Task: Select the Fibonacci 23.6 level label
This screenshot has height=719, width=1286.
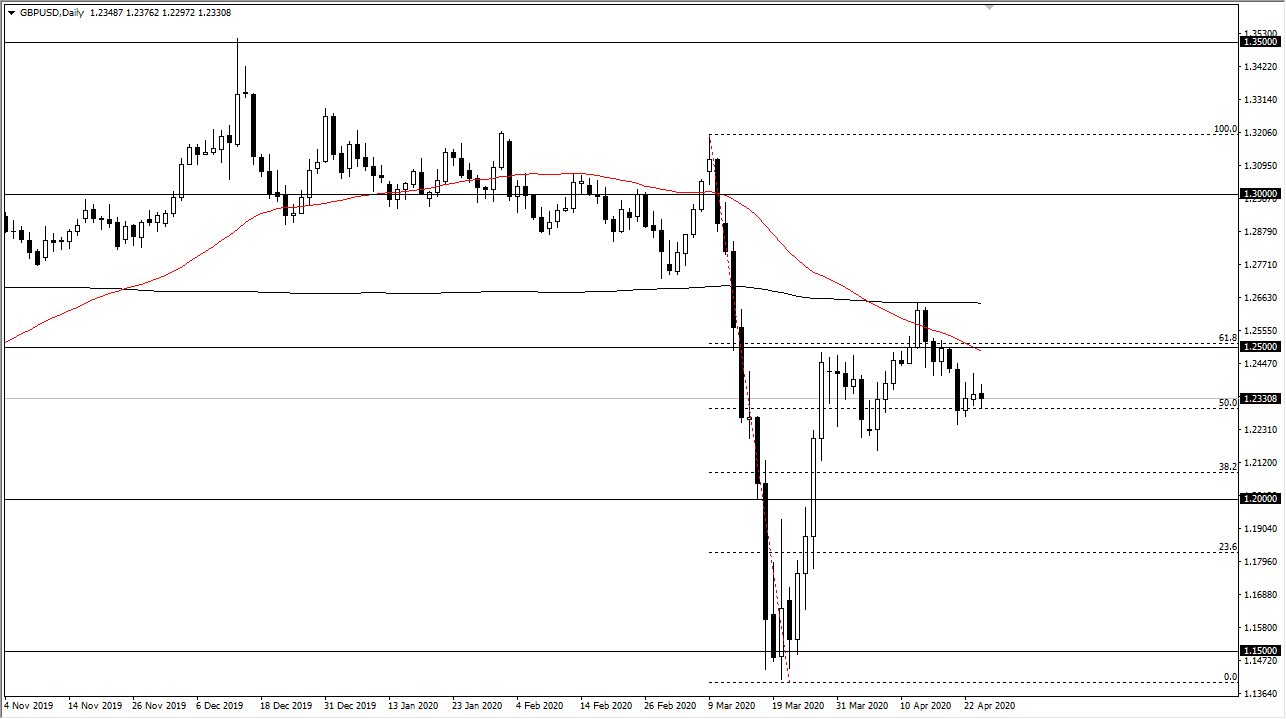Action: (x=1228, y=546)
